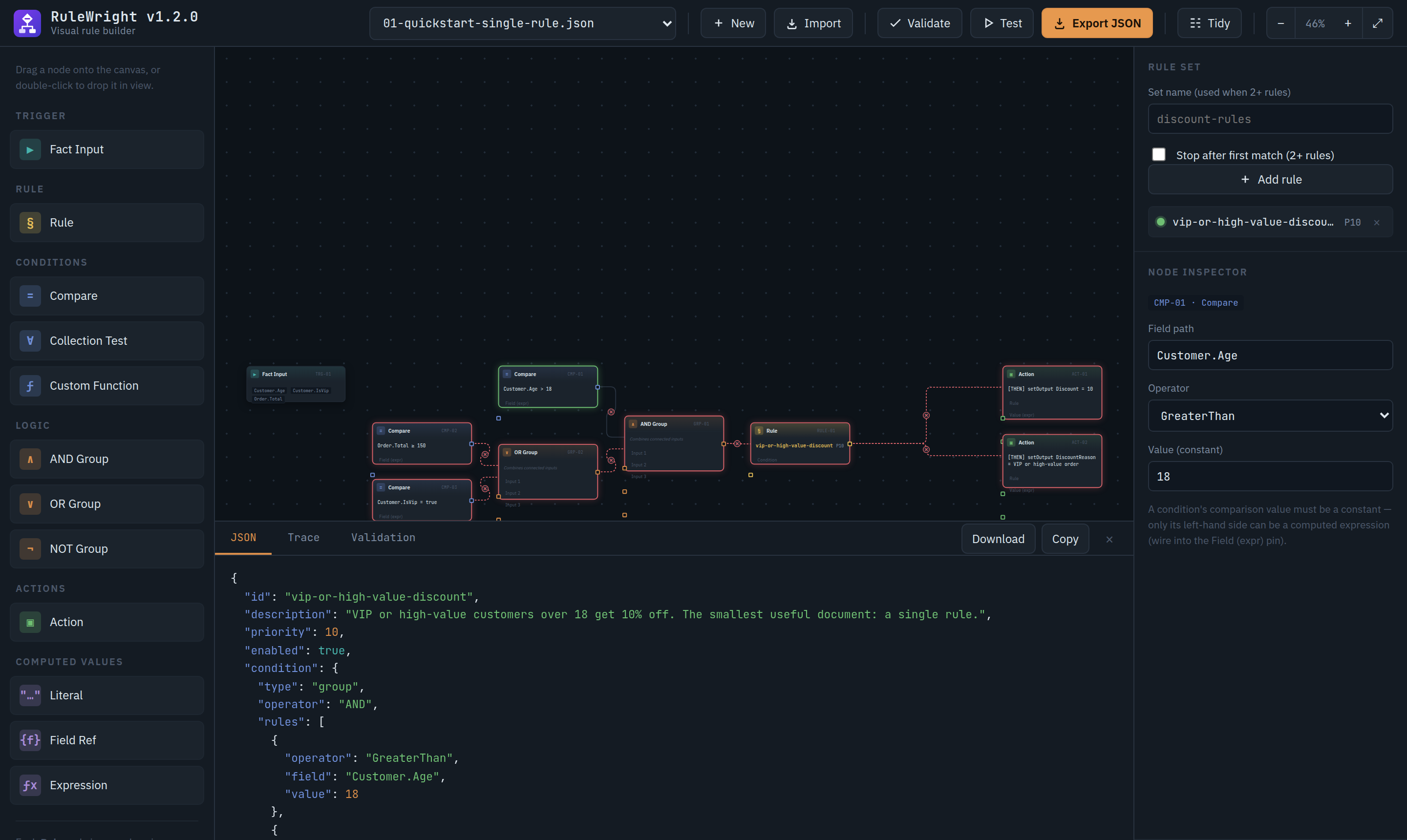
Task: Switch to the Trace tab
Action: pos(303,538)
